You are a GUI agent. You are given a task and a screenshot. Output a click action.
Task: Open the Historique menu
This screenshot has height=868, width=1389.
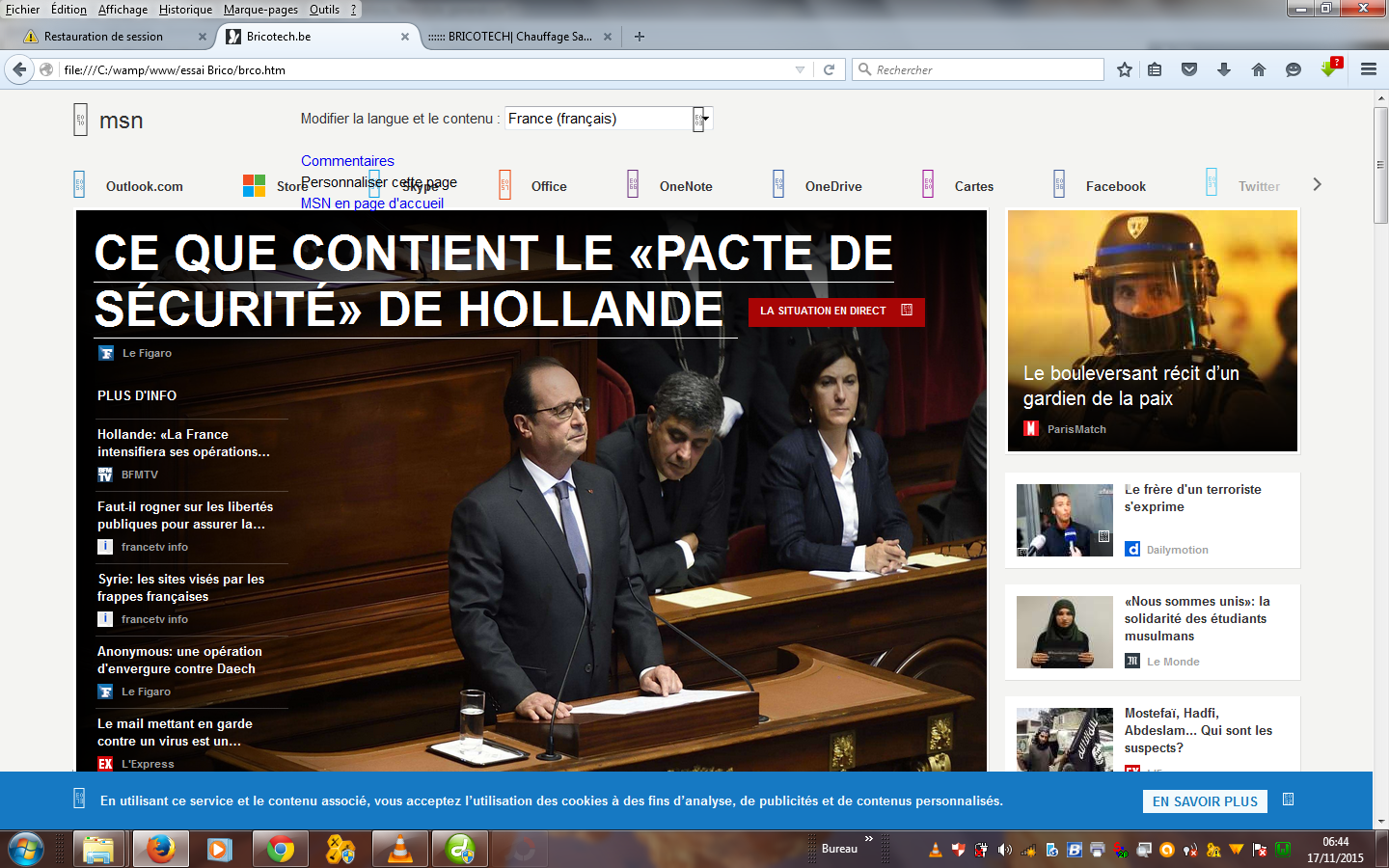[x=185, y=10]
